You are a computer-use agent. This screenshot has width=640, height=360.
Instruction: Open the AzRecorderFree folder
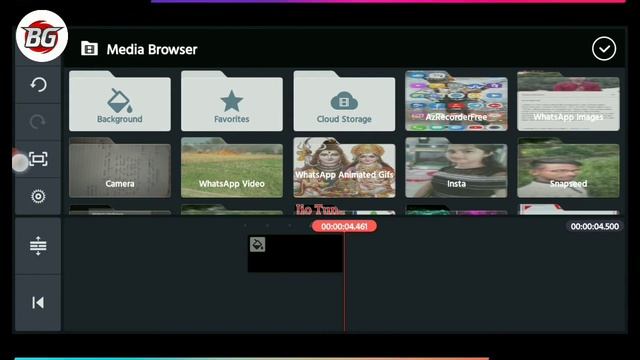click(x=456, y=101)
